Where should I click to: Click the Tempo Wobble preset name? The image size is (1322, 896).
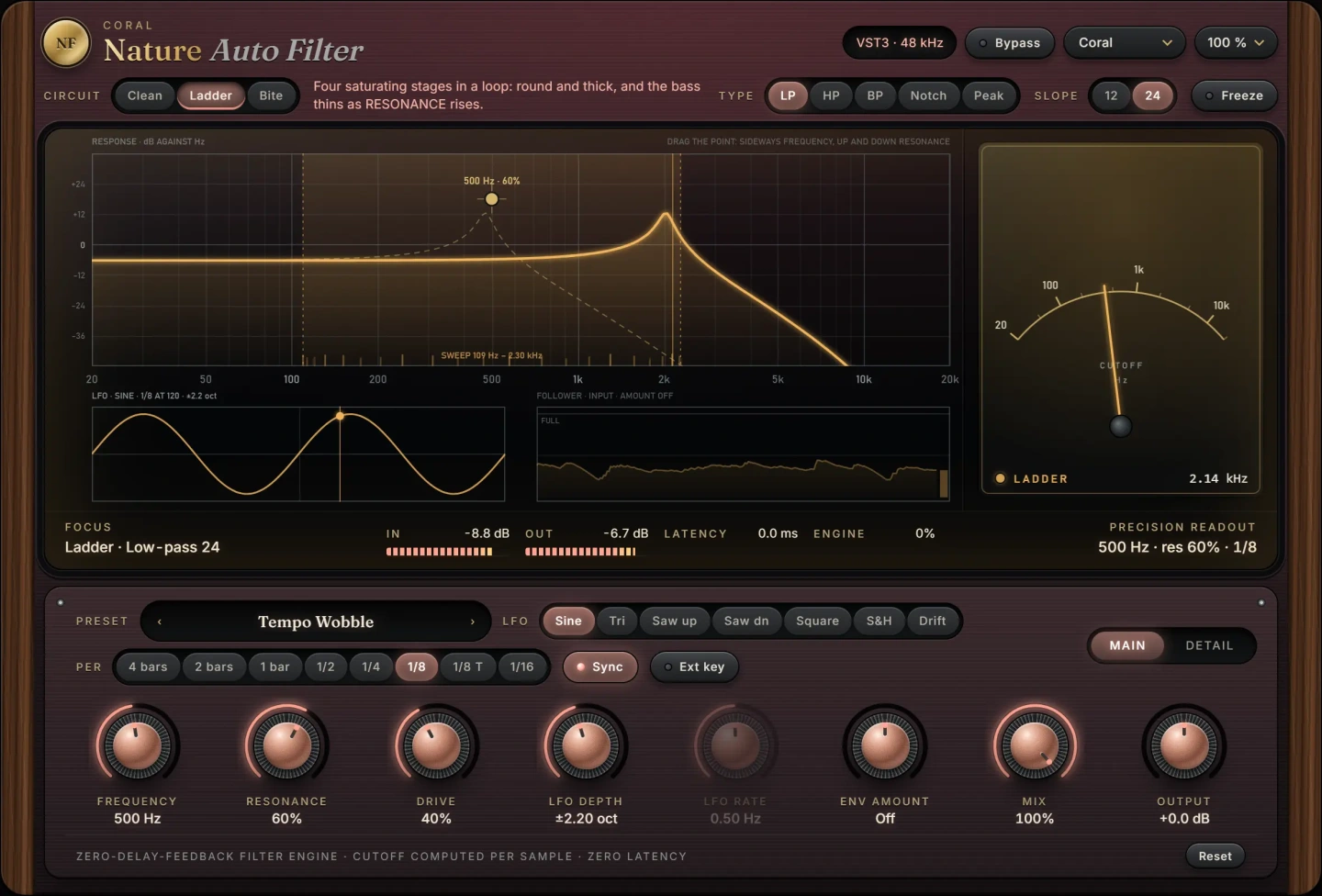coord(316,622)
